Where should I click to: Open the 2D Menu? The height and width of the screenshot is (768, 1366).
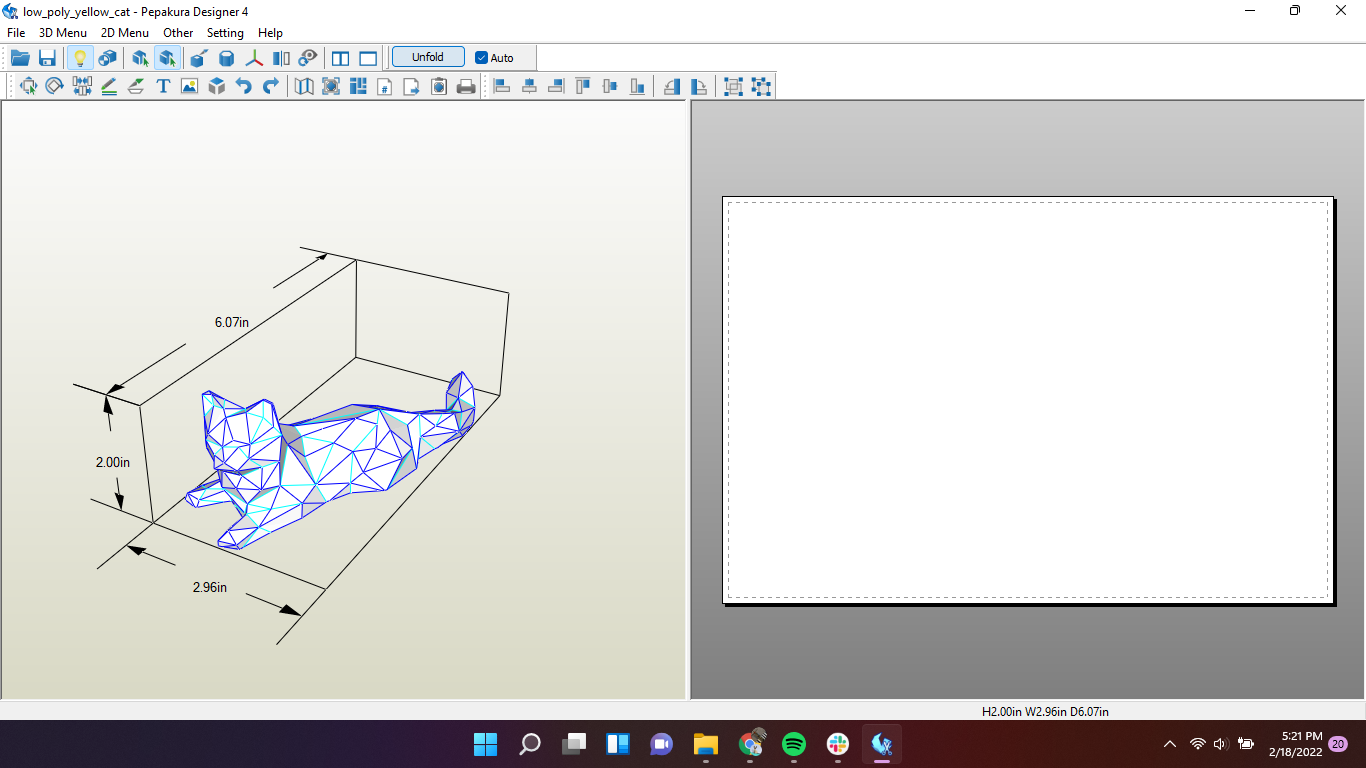(x=124, y=32)
